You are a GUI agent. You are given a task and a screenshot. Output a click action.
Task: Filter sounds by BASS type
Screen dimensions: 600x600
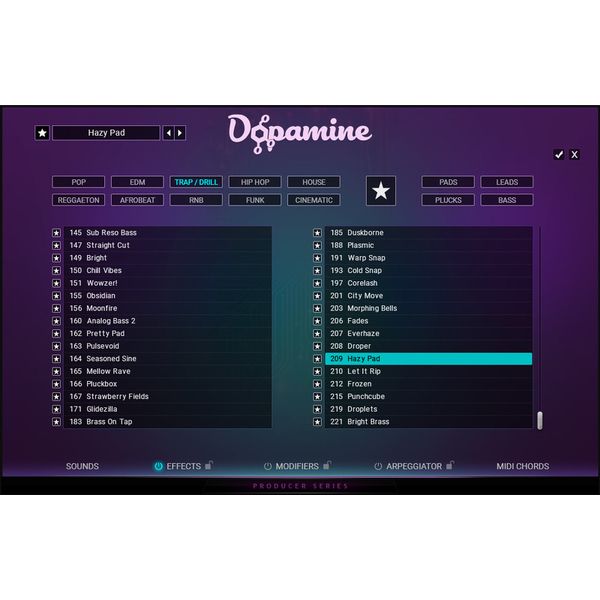[507, 200]
